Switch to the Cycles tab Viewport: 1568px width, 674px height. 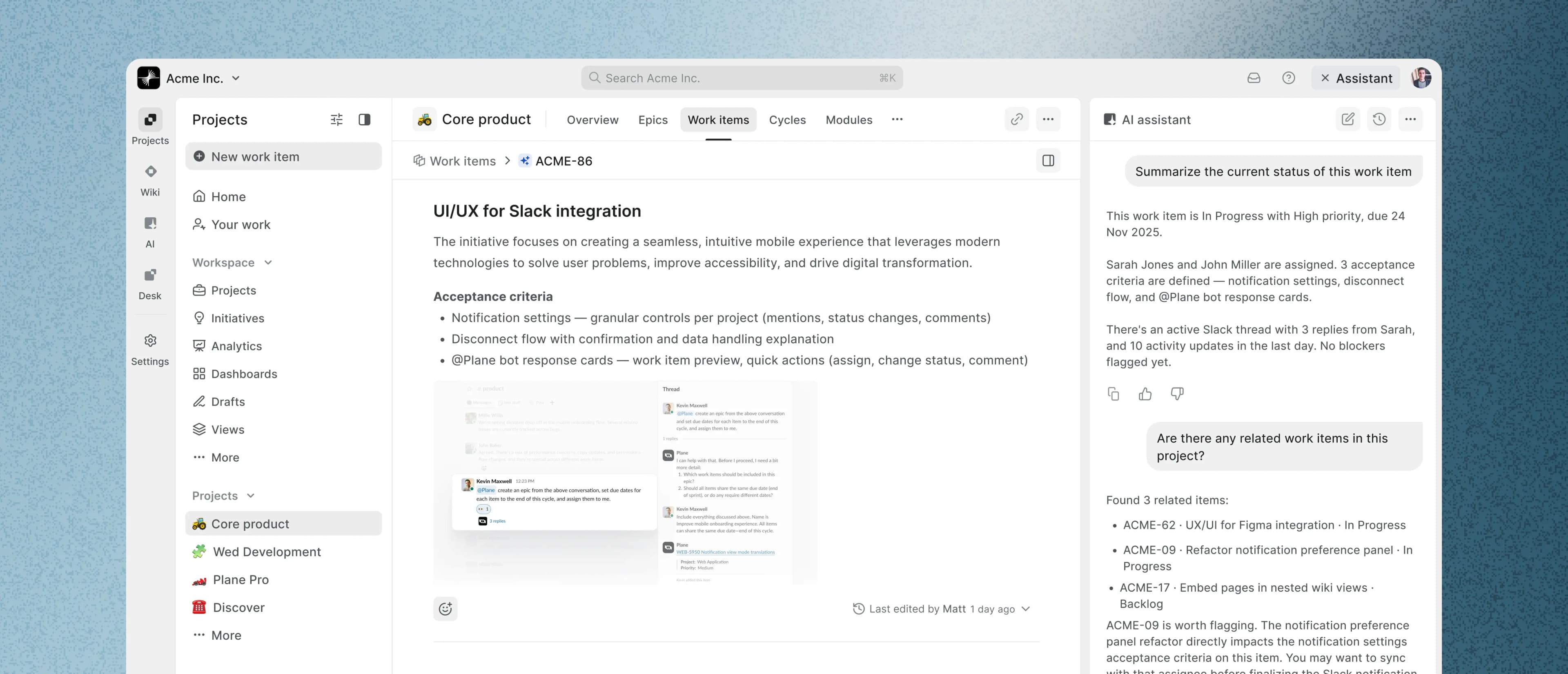[x=787, y=120]
